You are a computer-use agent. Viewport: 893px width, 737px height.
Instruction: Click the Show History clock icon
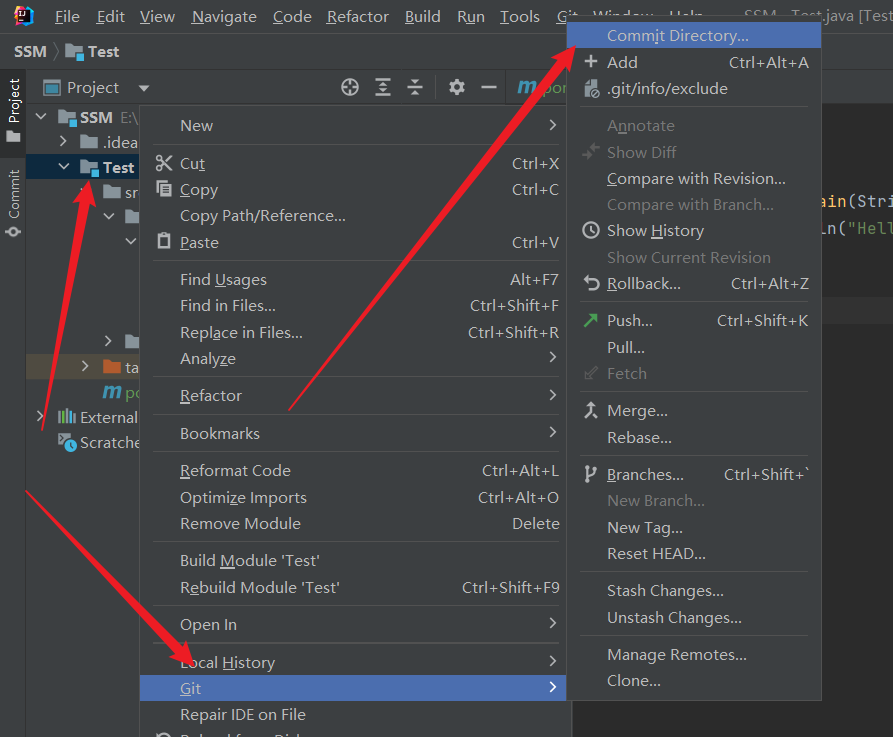pos(591,230)
